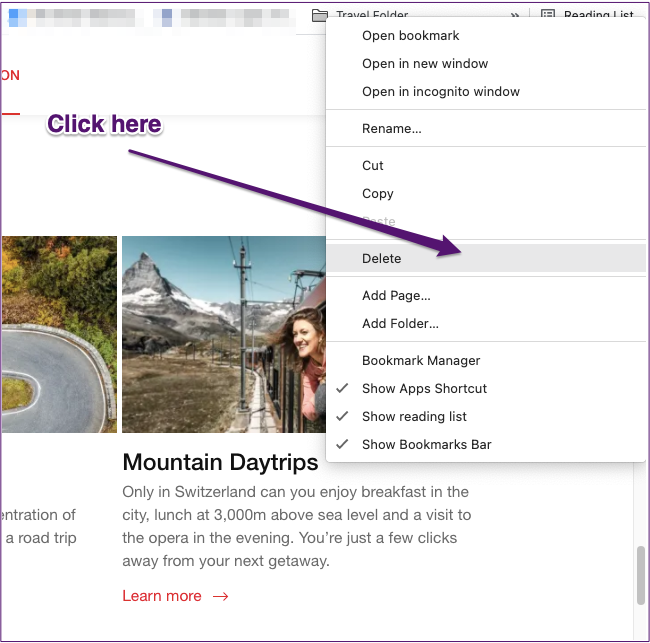
Task: Expand the bookmarks overflow chevron
Action: [514, 15]
